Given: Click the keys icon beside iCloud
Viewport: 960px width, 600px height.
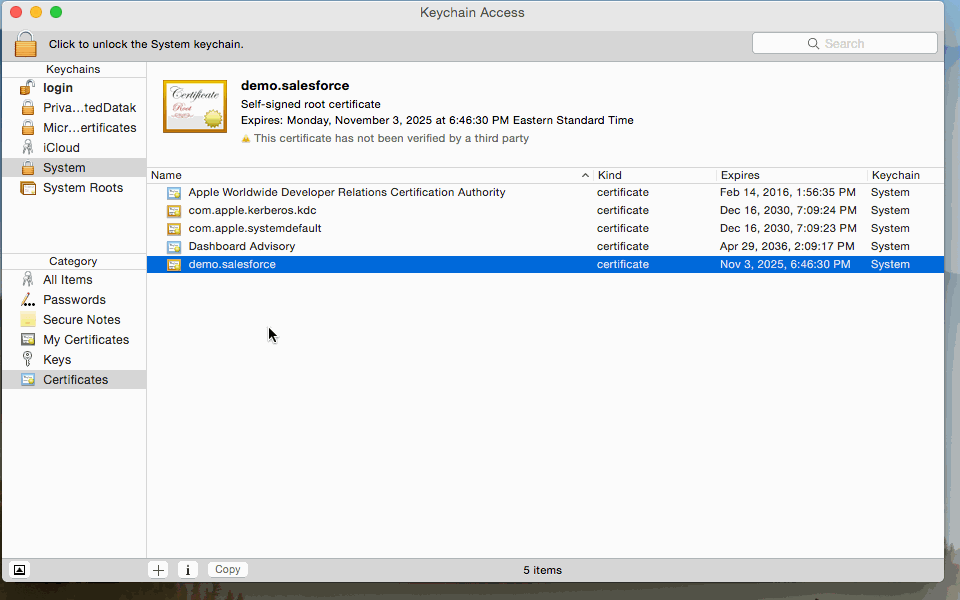Looking at the screenshot, I should (28, 148).
